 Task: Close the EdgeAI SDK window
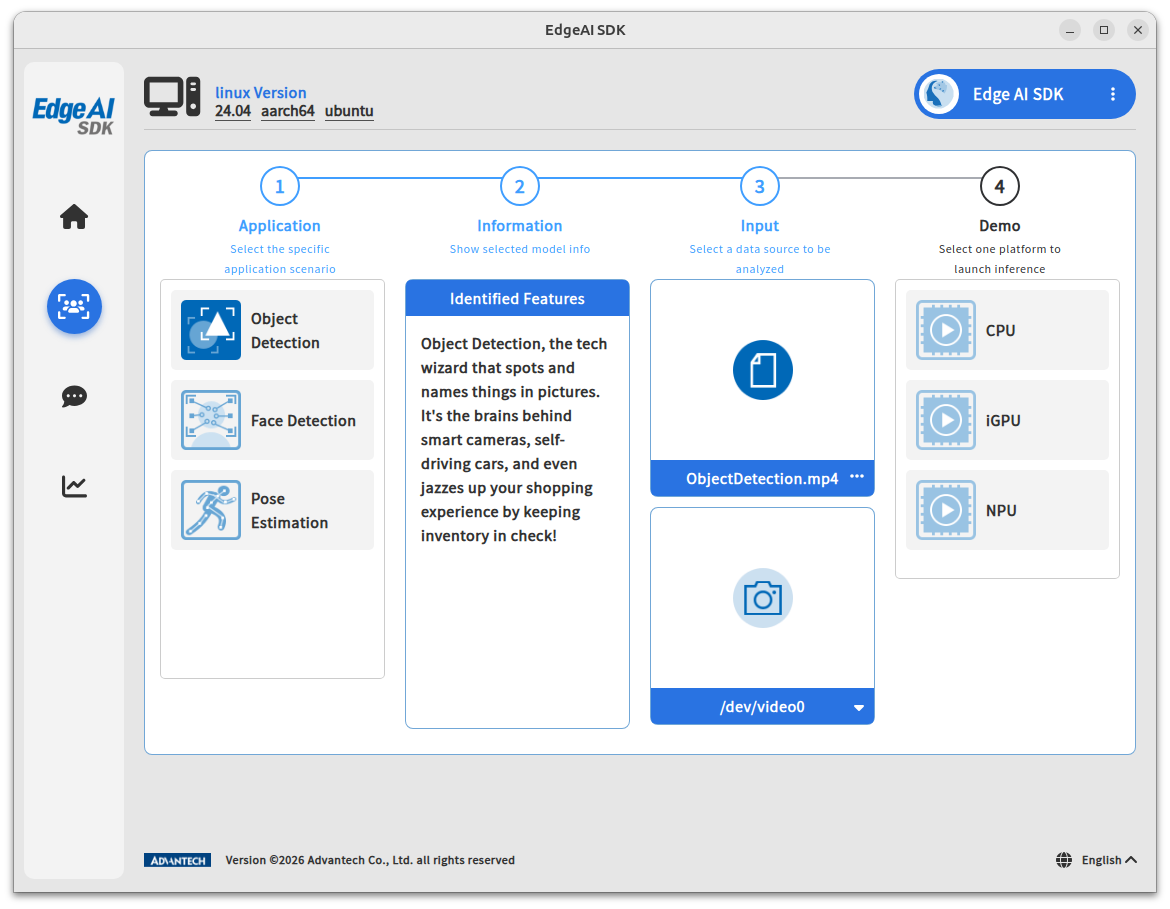pos(1137,30)
